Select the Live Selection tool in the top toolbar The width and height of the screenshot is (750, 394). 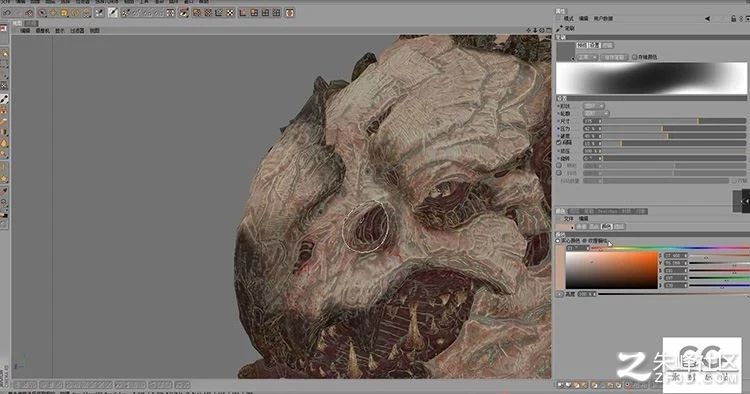[42, 13]
